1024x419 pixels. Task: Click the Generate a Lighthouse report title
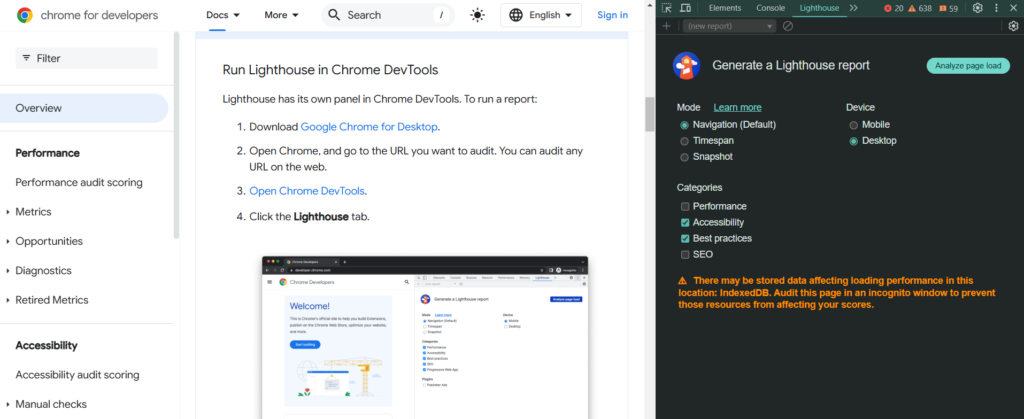(x=791, y=65)
